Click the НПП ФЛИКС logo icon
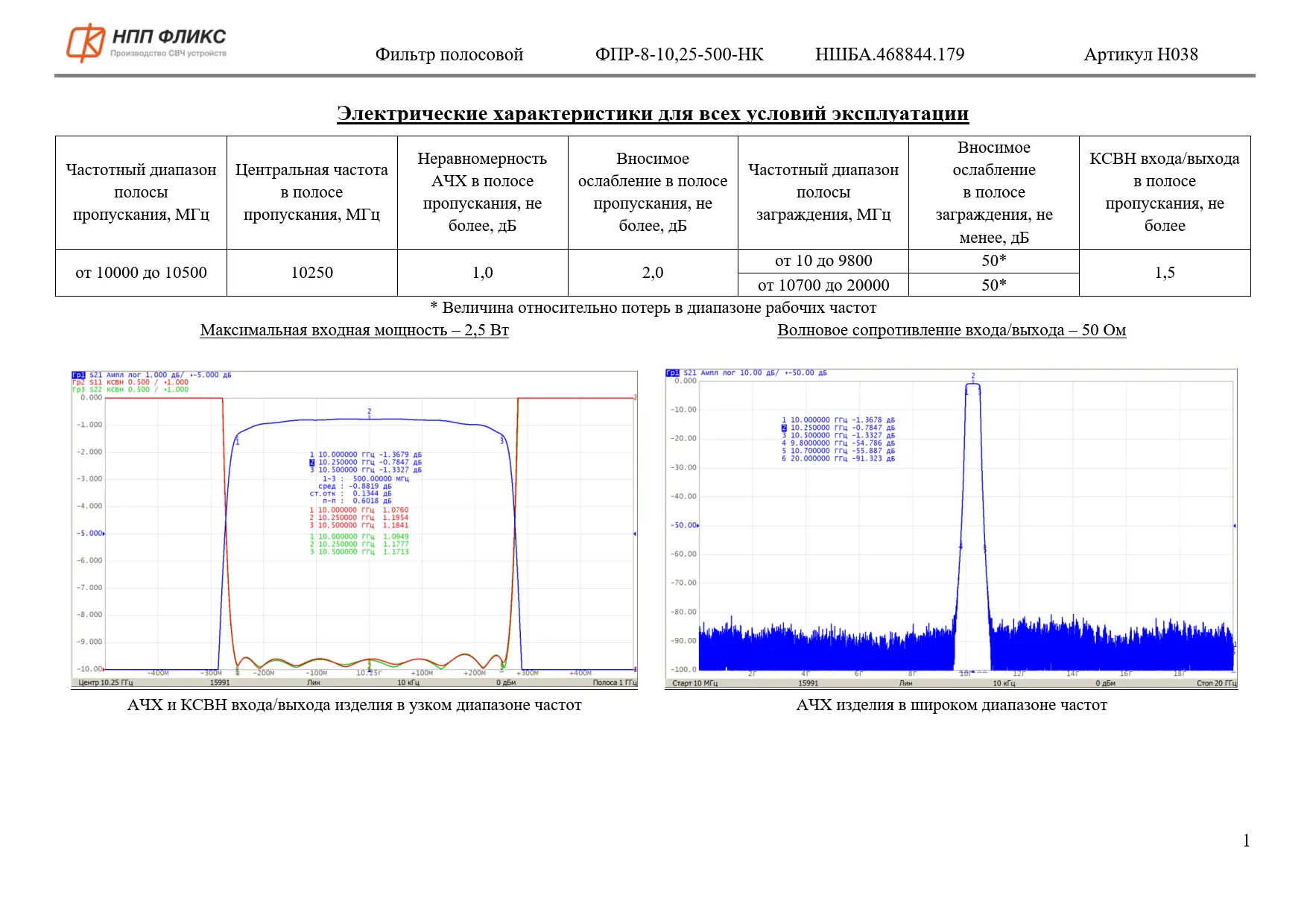The height and width of the screenshot is (924, 1307). (x=86, y=42)
